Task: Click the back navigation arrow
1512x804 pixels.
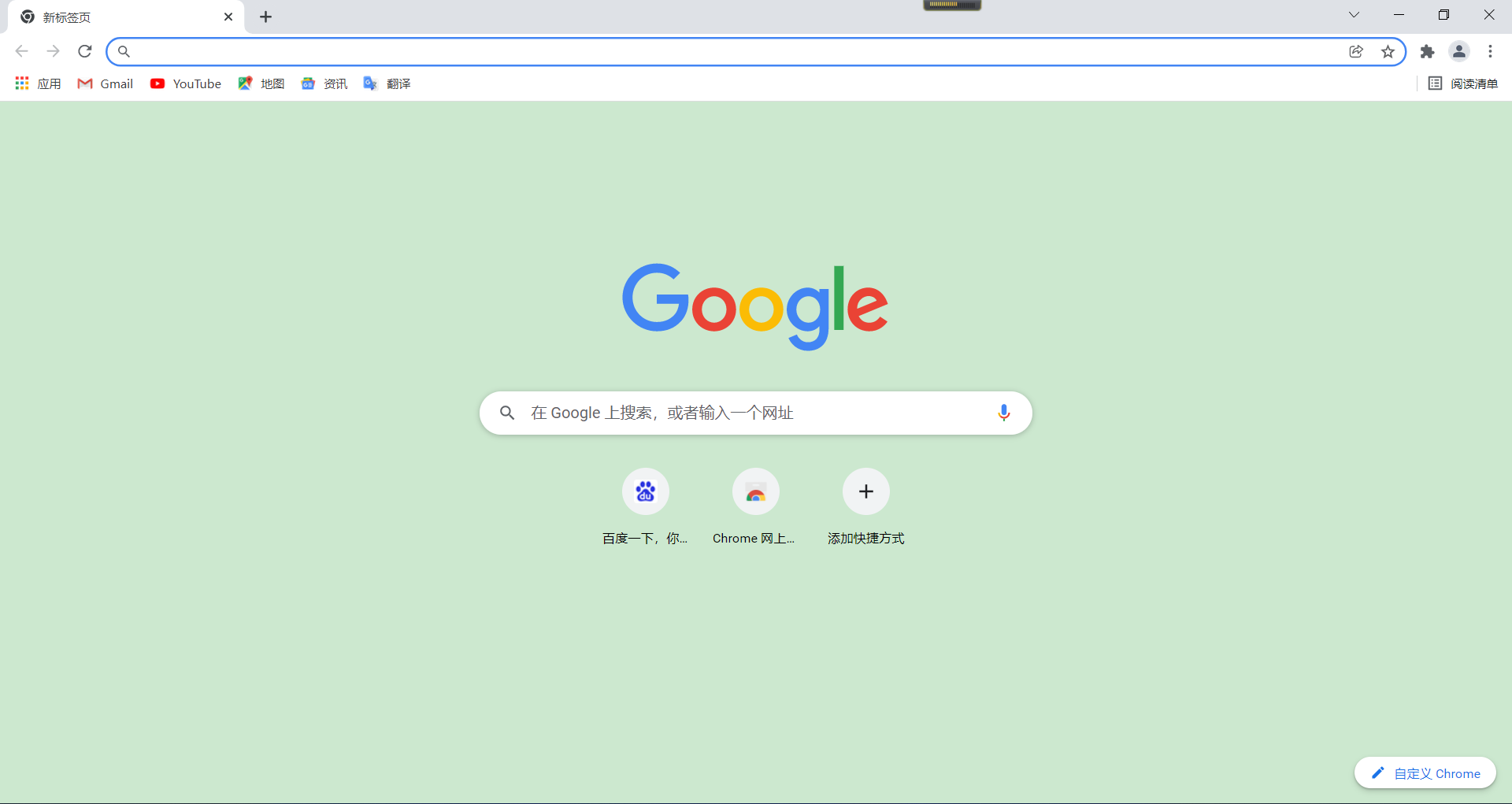Action: pyautogui.click(x=21, y=51)
